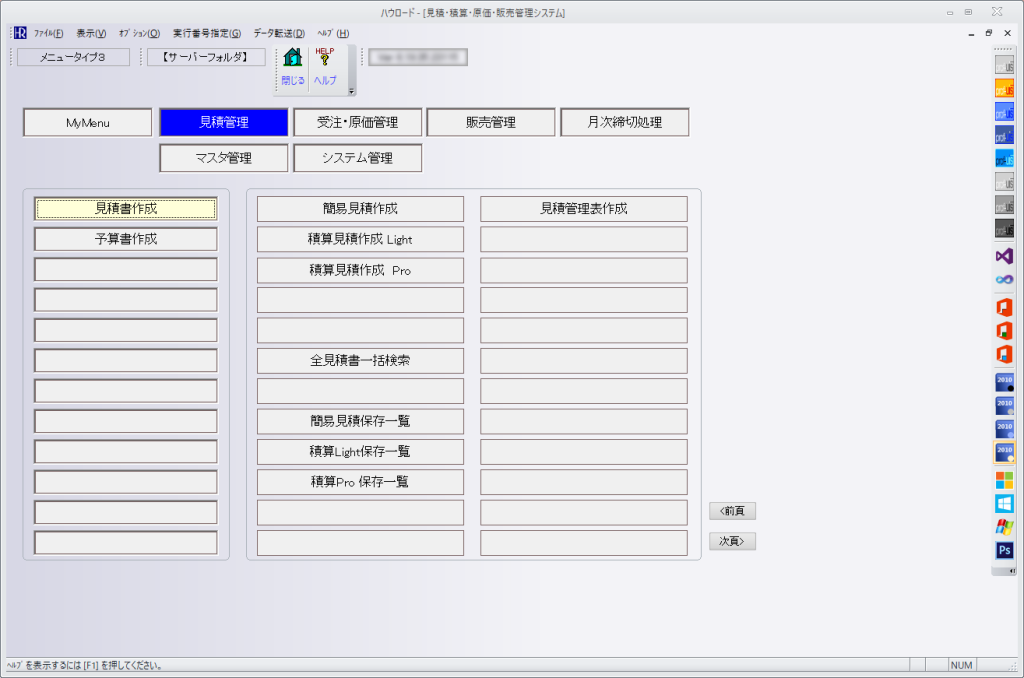Image resolution: width=1024 pixels, height=678 pixels.
Task: Click the 閉じる house icon in toolbar
Action: [x=292, y=59]
